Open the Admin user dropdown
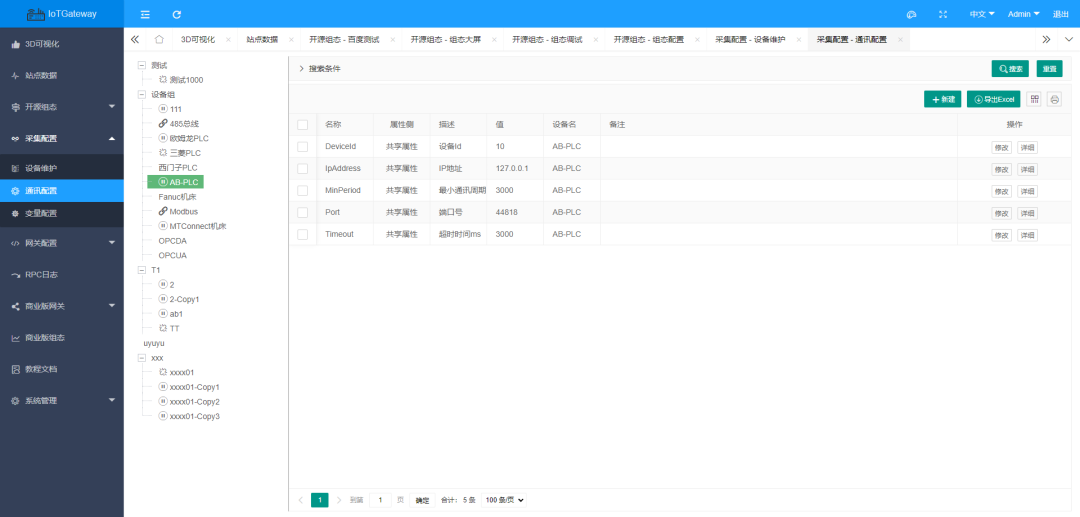 (1023, 14)
